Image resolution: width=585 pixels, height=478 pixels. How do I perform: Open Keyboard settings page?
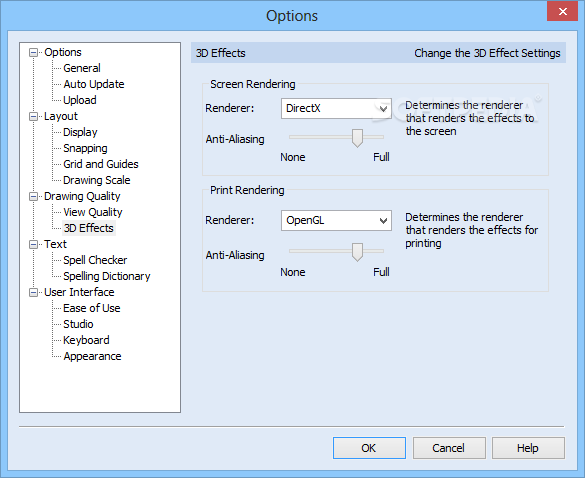click(86, 340)
